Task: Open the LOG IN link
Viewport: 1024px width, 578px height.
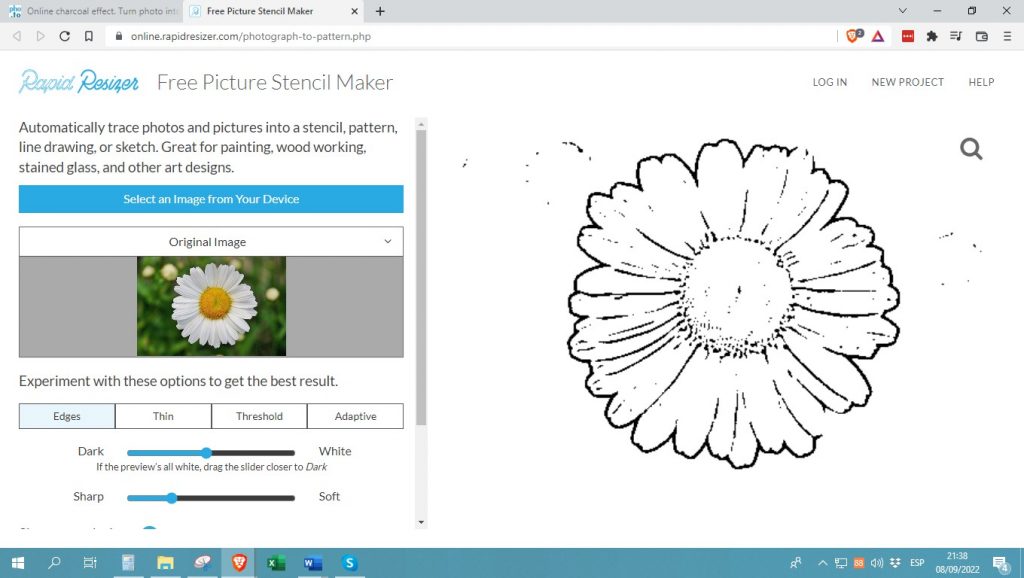Action: click(829, 82)
